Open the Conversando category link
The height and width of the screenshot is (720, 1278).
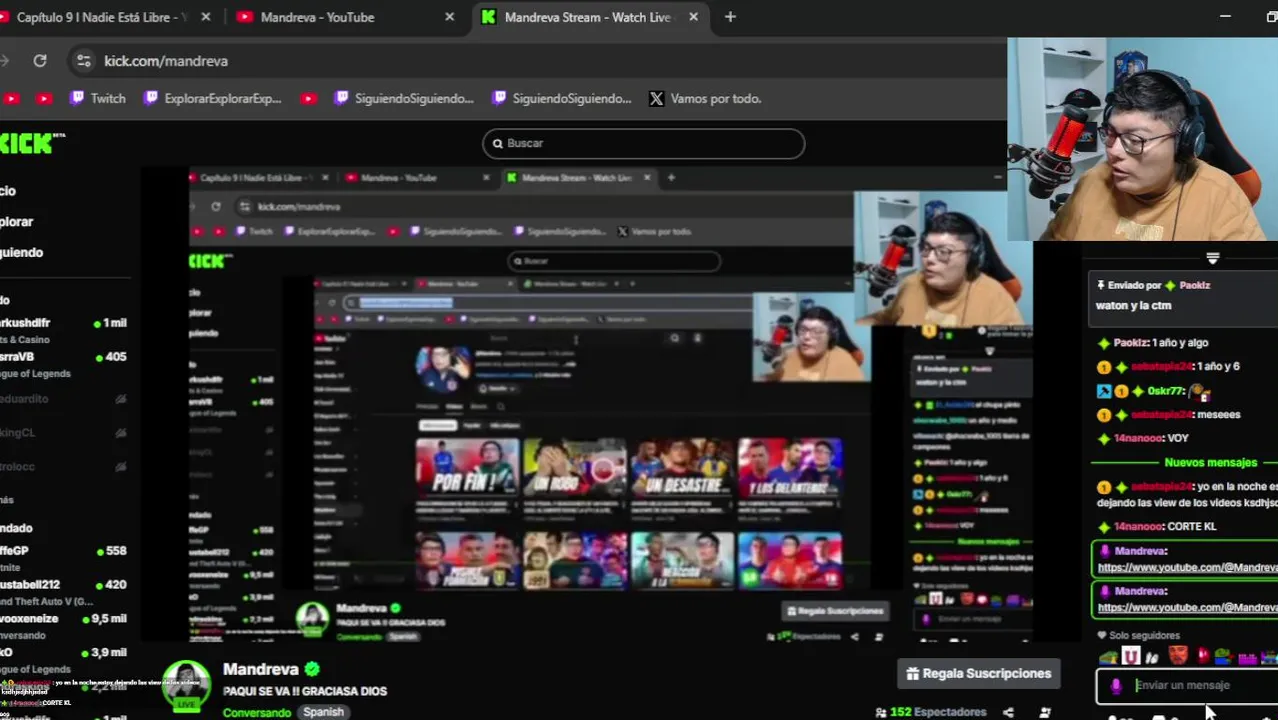coord(257,712)
